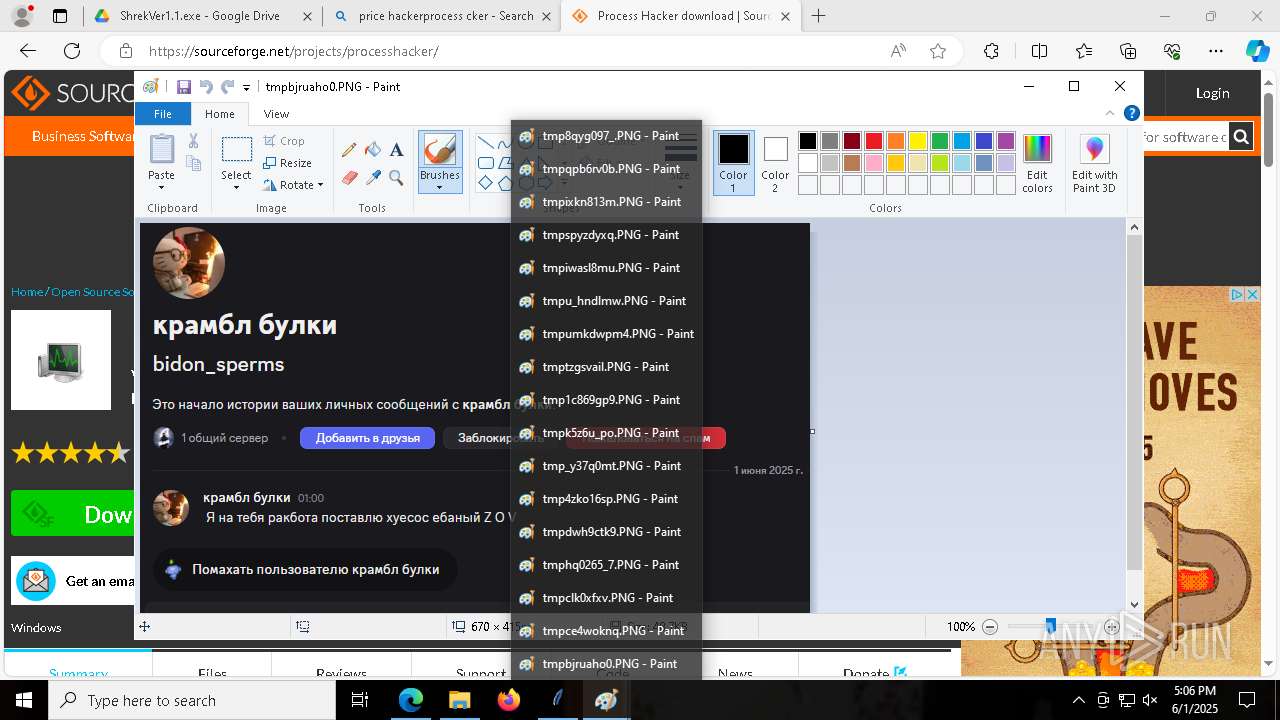Switch to the View tab in Paint
The height and width of the screenshot is (720, 1280).
[x=276, y=114]
